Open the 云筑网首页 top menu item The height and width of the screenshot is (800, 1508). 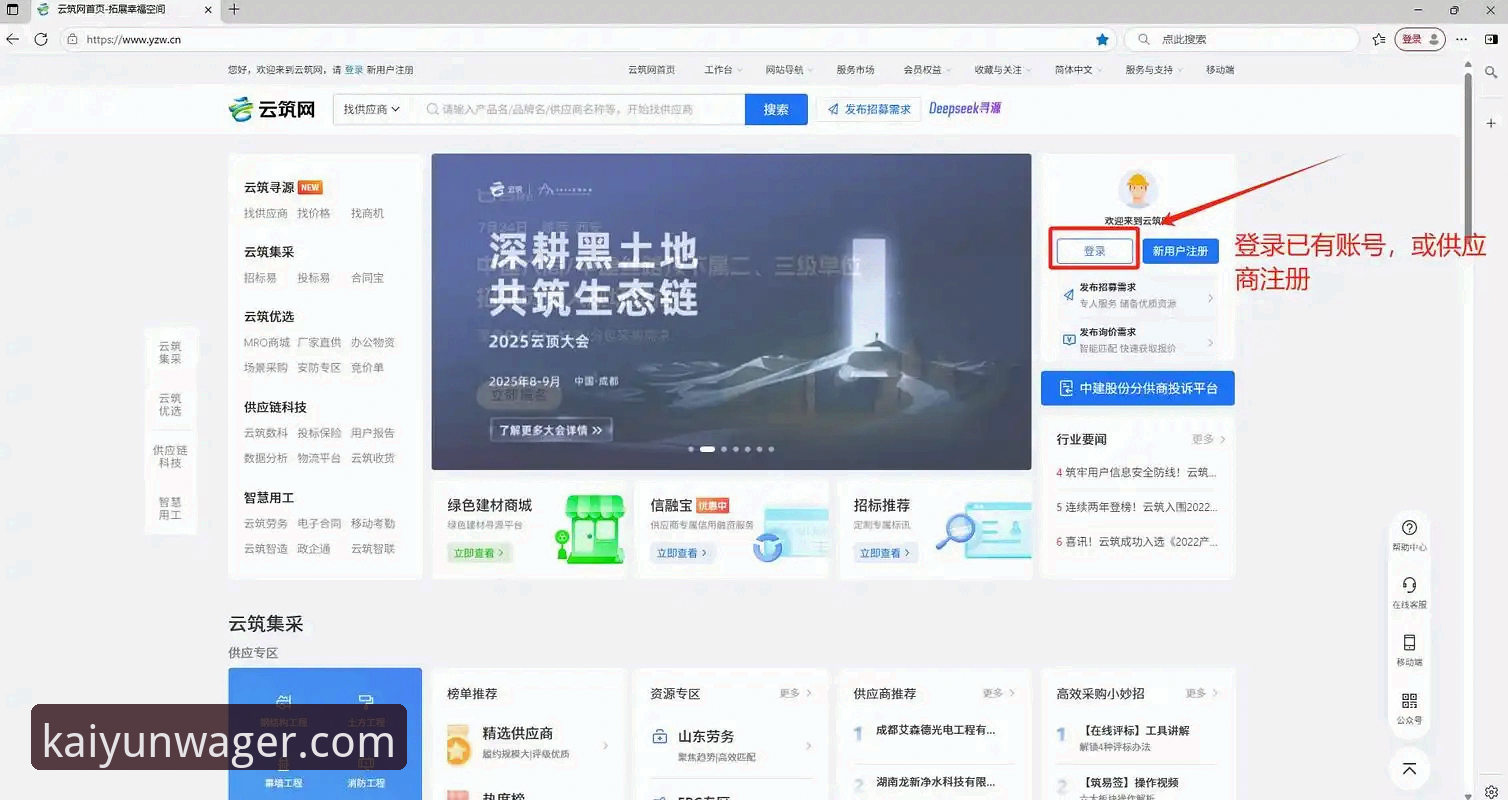pos(651,70)
